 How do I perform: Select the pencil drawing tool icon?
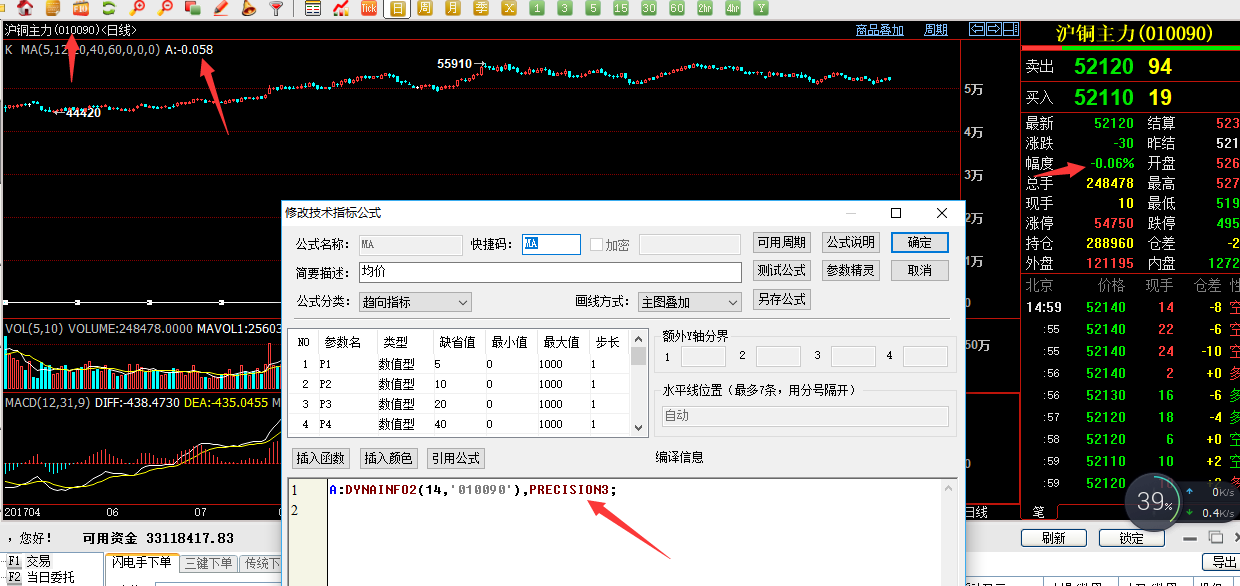point(219,9)
